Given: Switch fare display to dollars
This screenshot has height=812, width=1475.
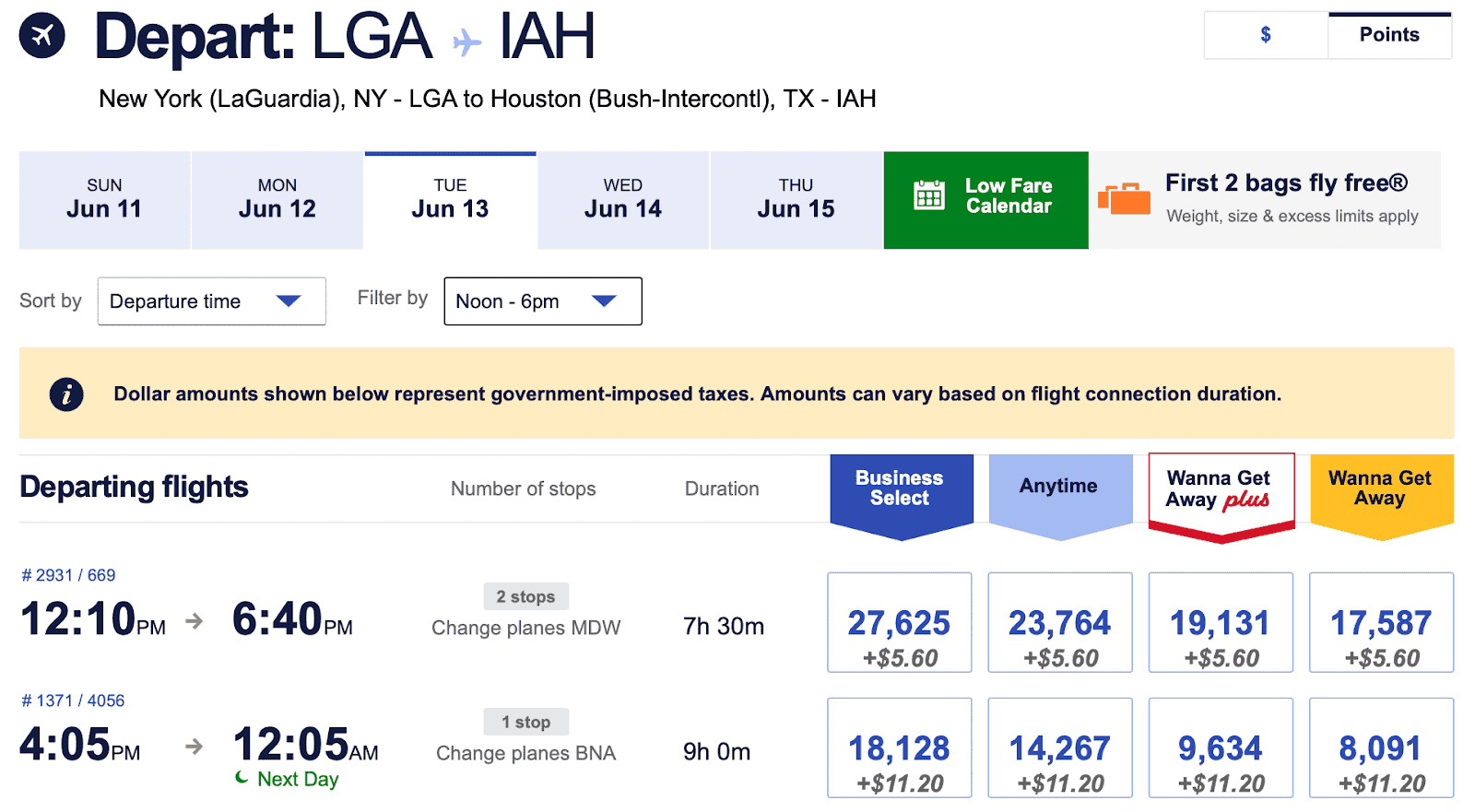Looking at the screenshot, I should pos(1266,36).
